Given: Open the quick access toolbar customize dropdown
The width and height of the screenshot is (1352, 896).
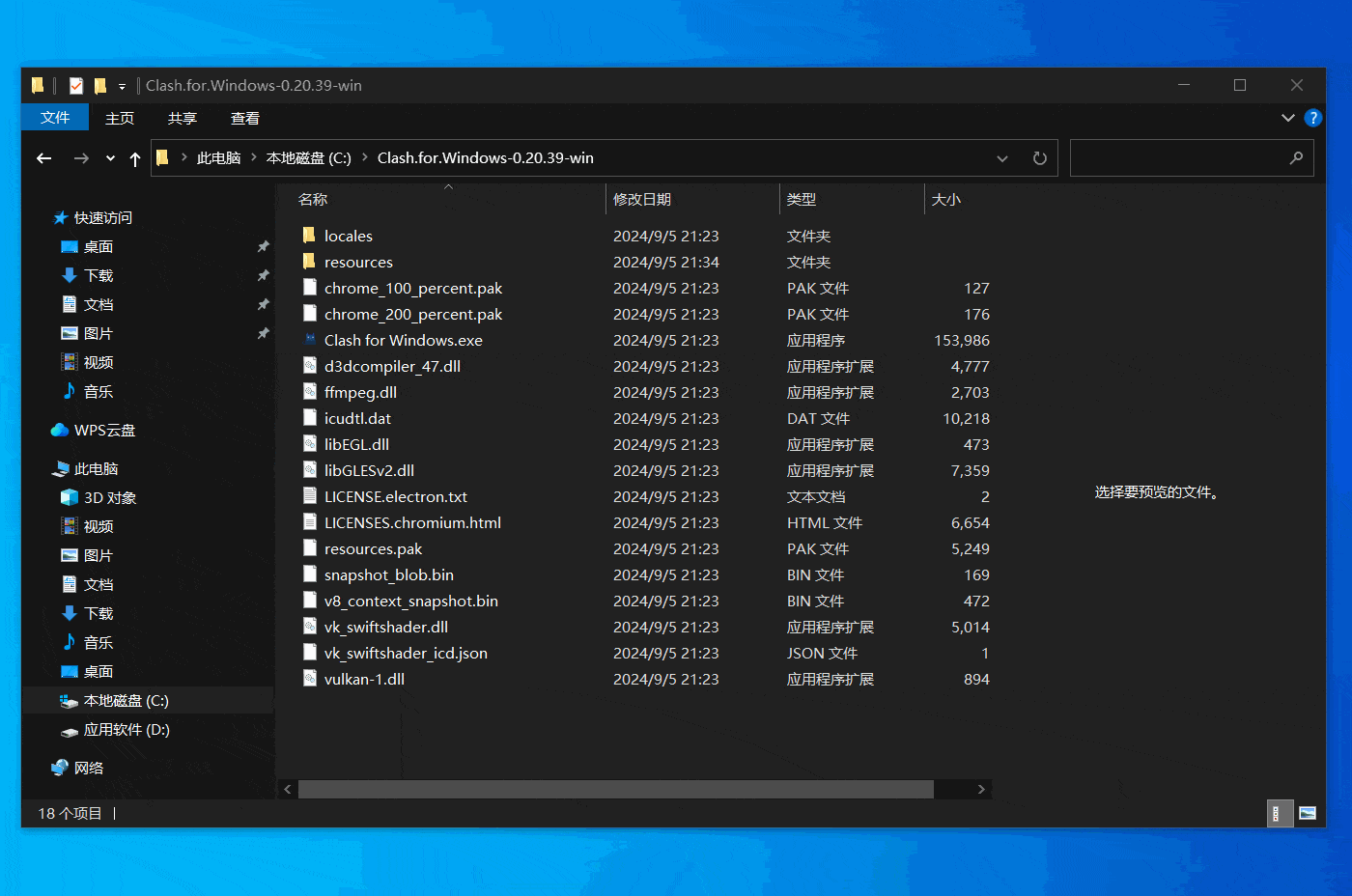Looking at the screenshot, I should click(x=122, y=85).
